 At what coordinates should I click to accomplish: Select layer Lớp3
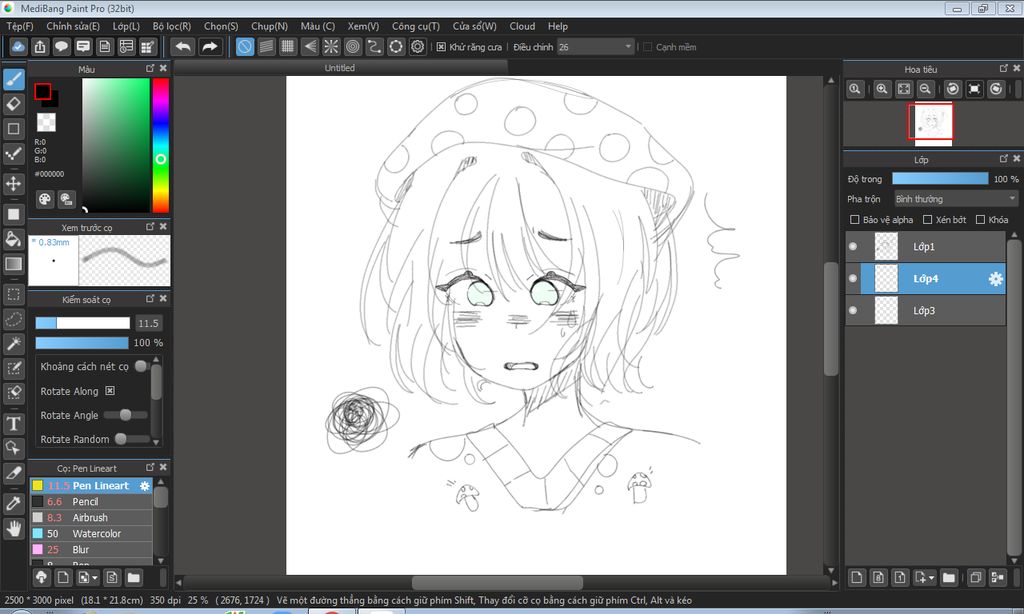coord(926,310)
